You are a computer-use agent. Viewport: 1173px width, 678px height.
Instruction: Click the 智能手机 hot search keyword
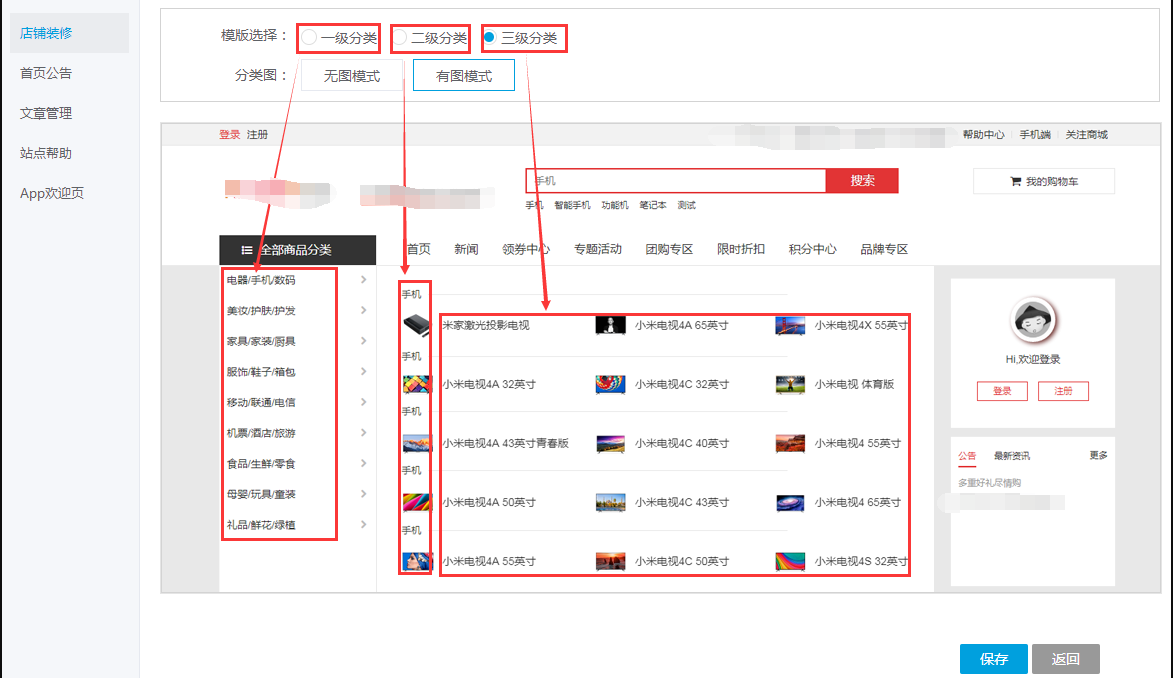pyautogui.click(x=572, y=205)
